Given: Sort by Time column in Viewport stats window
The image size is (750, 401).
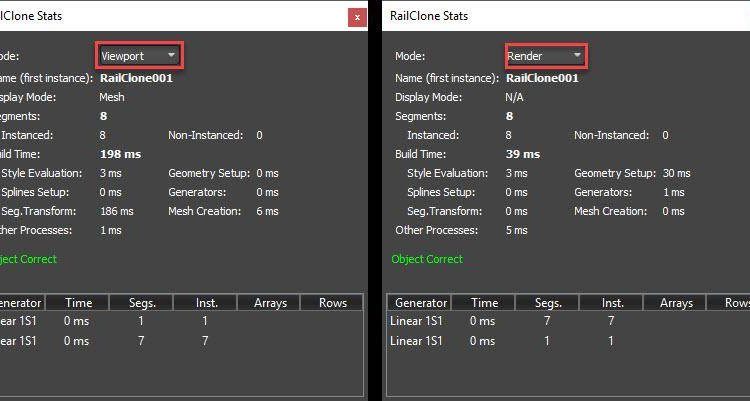Looking at the screenshot, I should (78, 303).
